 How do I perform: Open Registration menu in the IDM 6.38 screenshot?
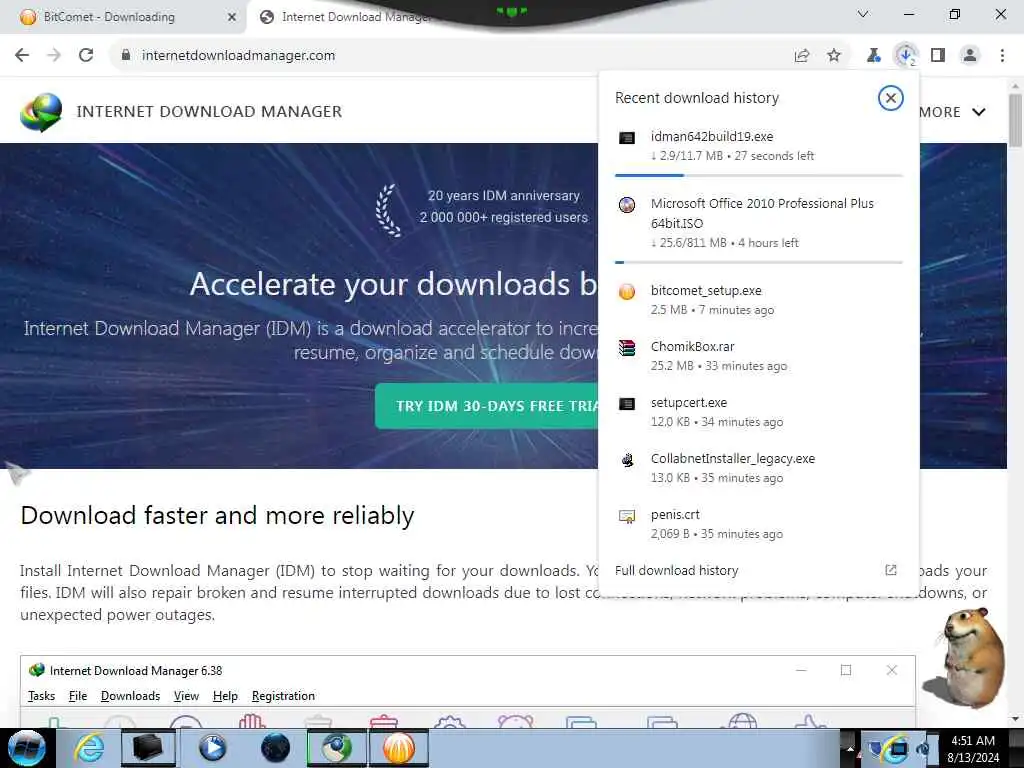tap(283, 696)
